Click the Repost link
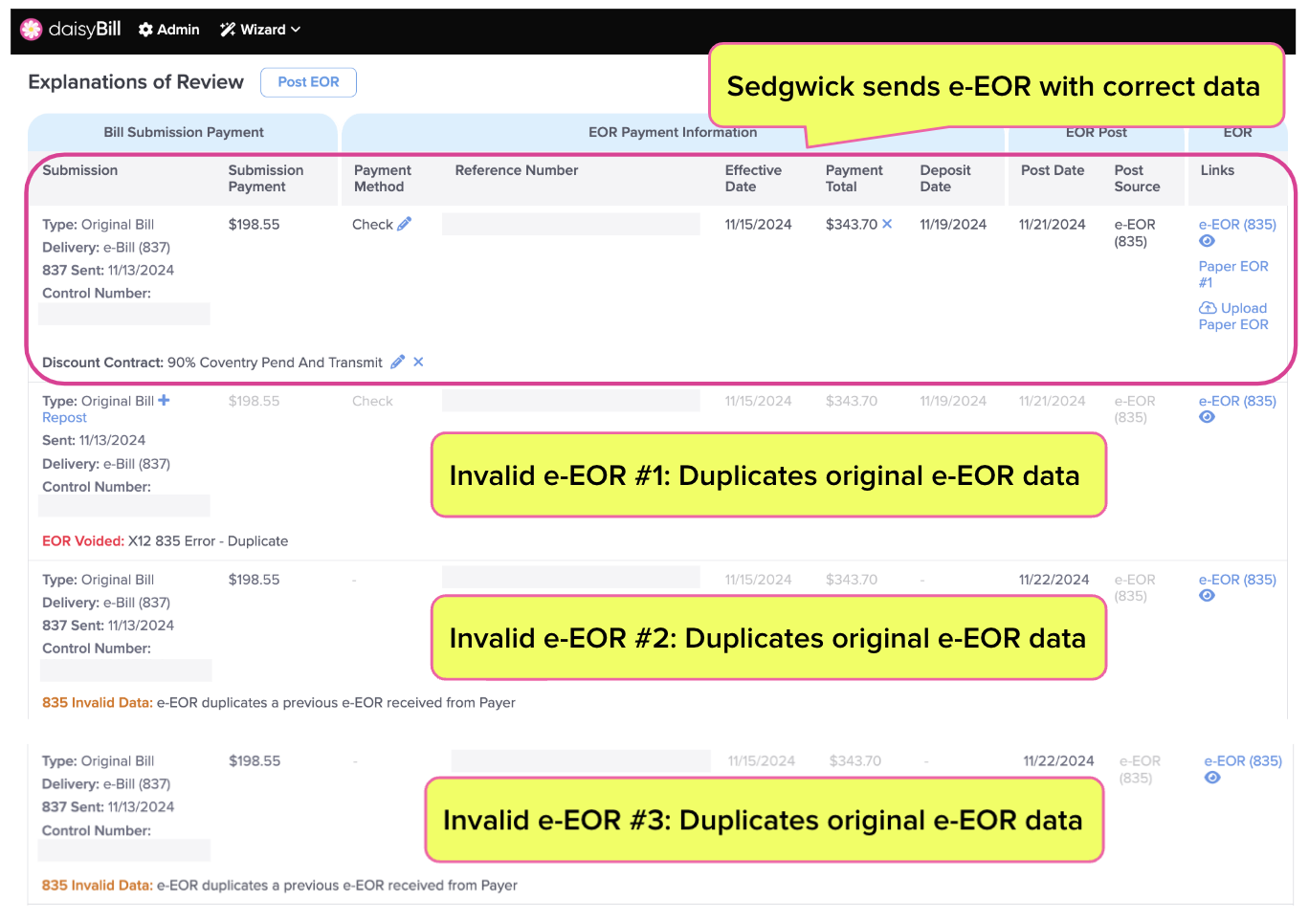 [63, 417]
